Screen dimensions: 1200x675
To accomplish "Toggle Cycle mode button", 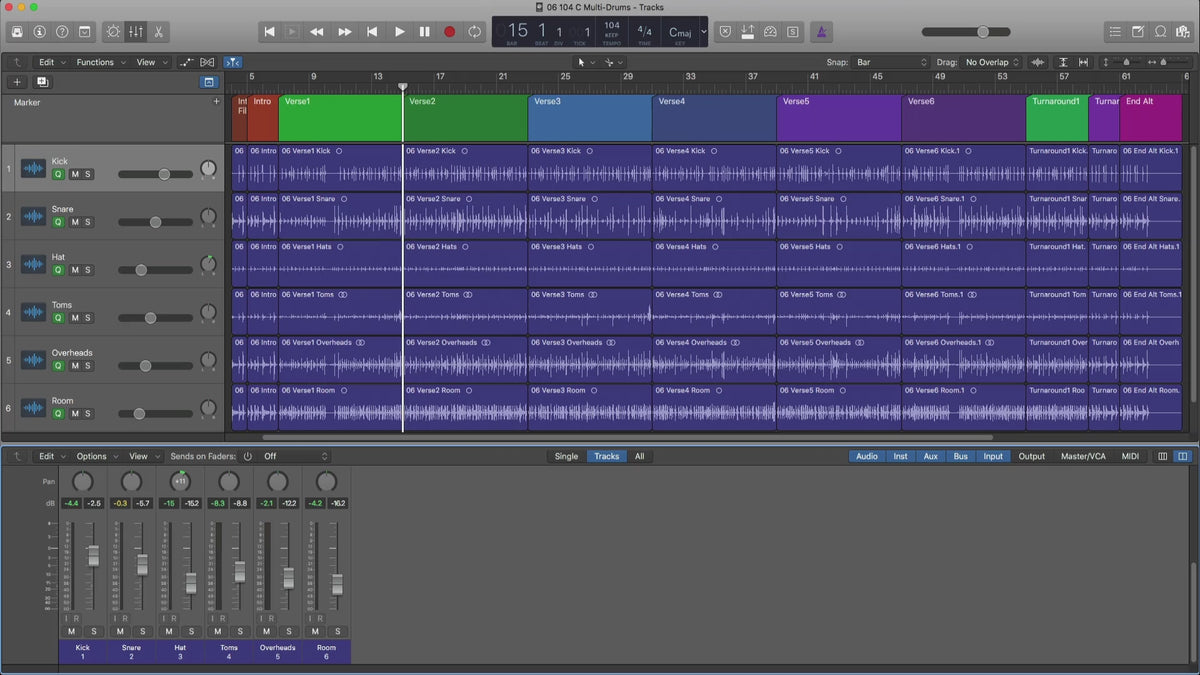I will 474,32.
